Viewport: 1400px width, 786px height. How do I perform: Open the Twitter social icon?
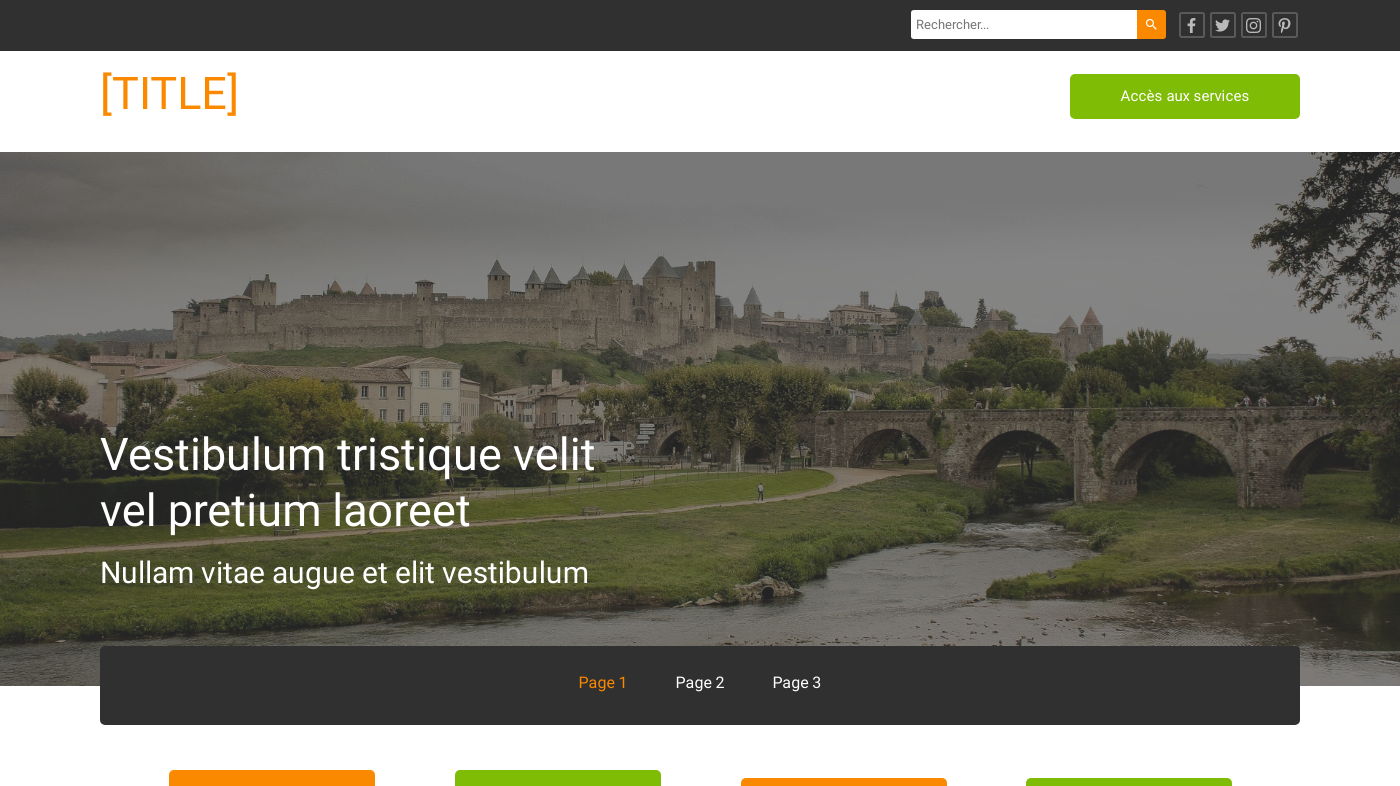point(1222,24)
